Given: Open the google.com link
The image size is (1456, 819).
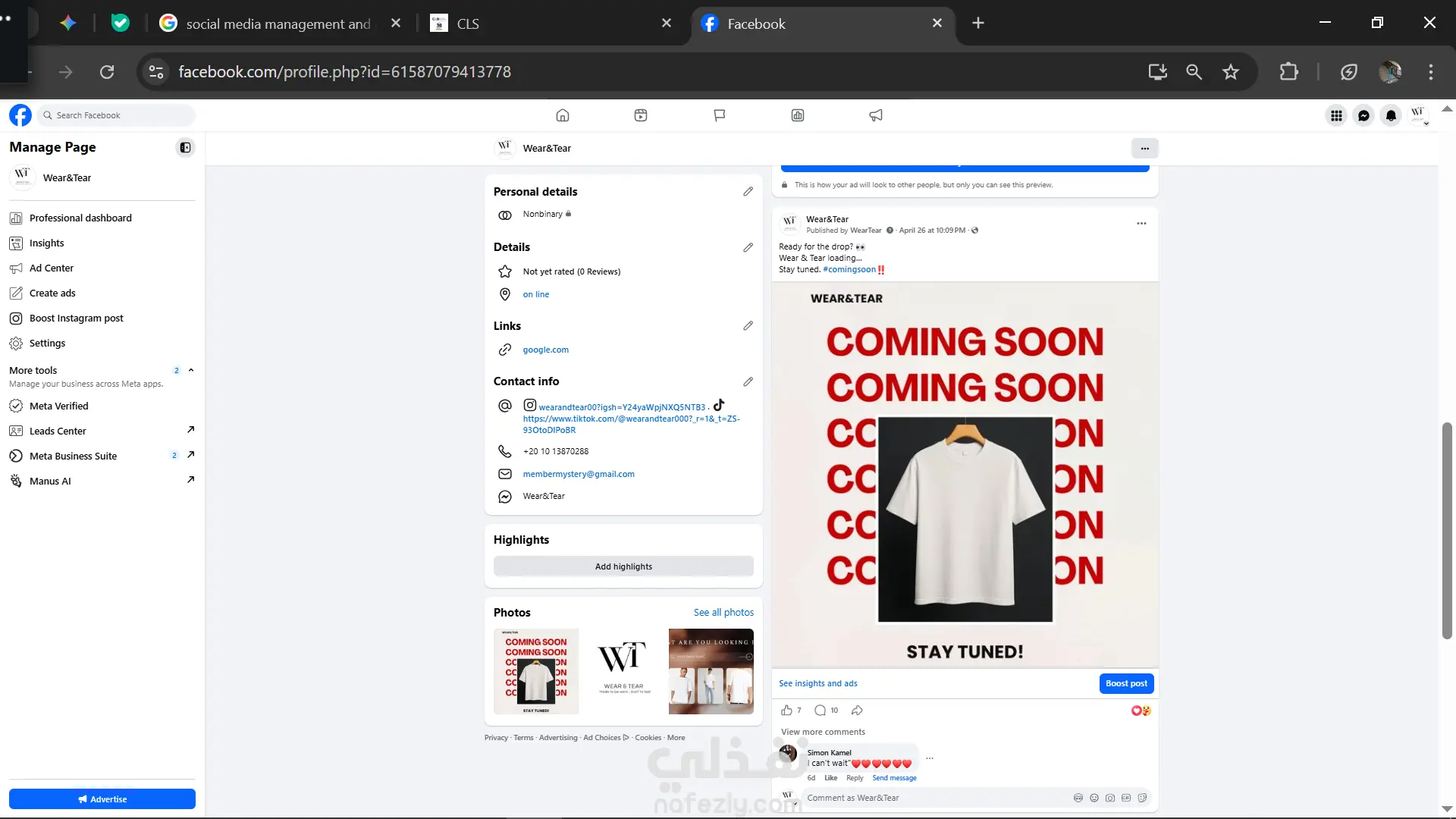Looking at the screenshot, I should tap(545, 350).
